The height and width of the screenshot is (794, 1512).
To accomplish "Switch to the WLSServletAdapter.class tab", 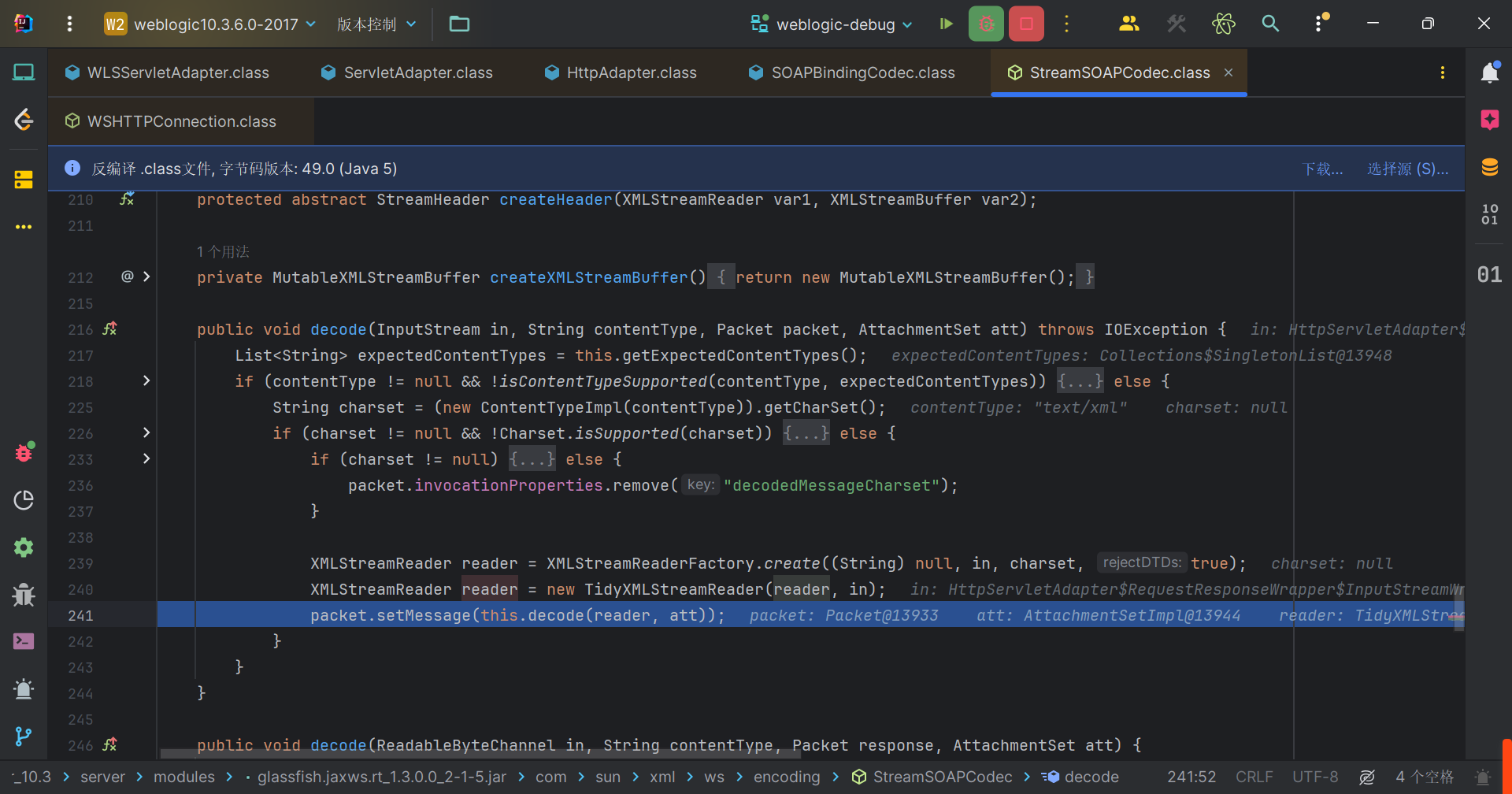I will point(167,72).
